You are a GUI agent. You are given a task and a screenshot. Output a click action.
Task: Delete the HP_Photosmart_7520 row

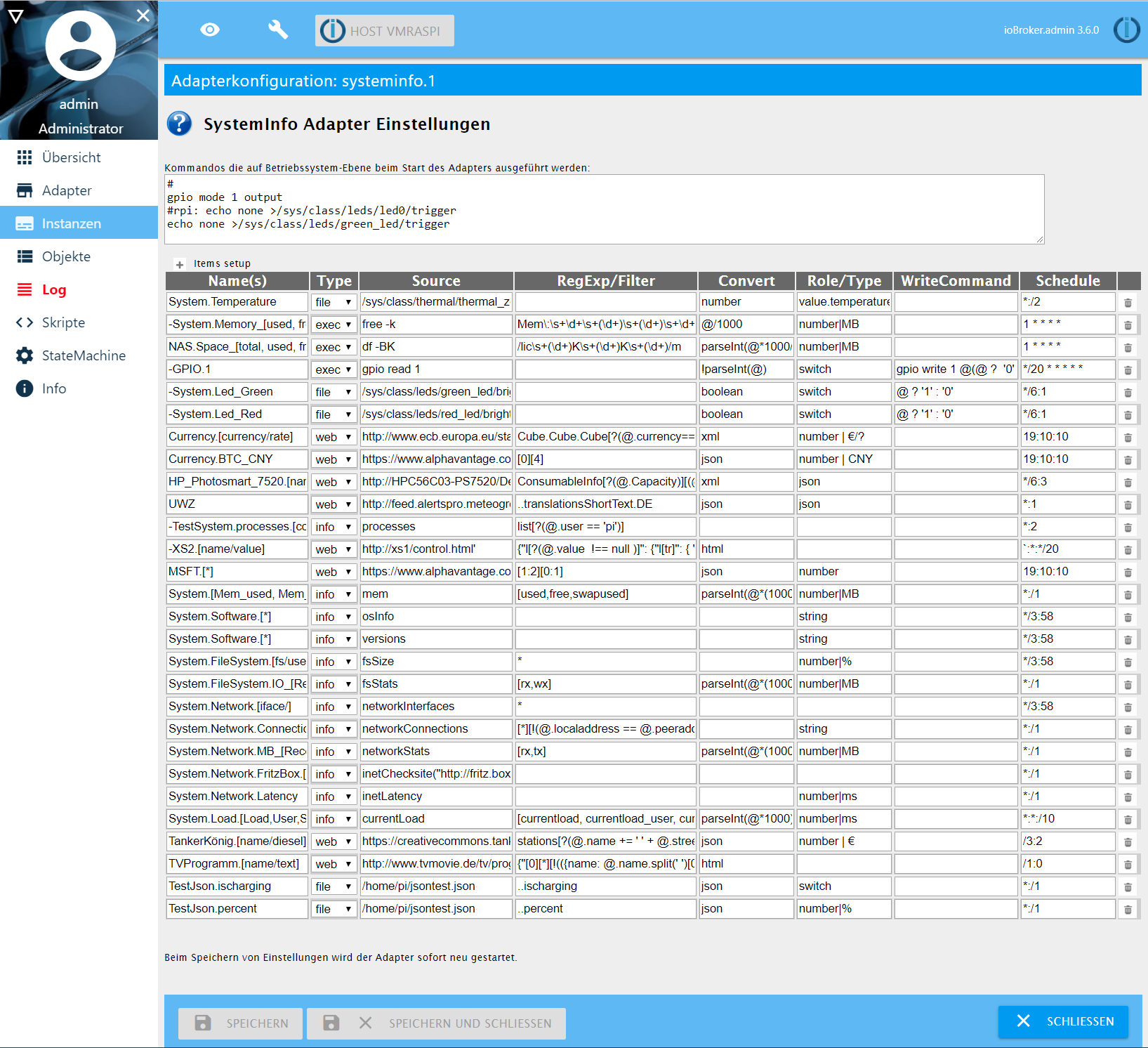pyautogui.click(x=1128, y=482)
